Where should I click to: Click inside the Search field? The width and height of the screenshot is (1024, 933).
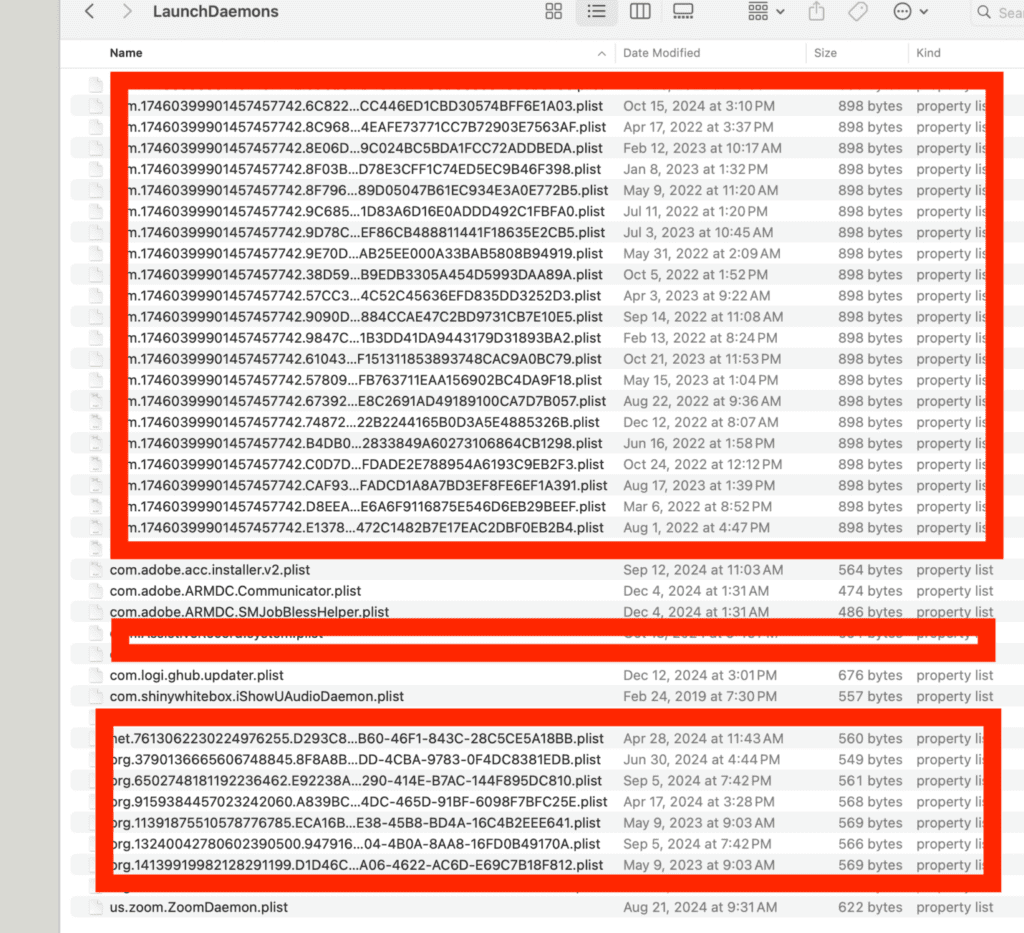coord(1010,12)
